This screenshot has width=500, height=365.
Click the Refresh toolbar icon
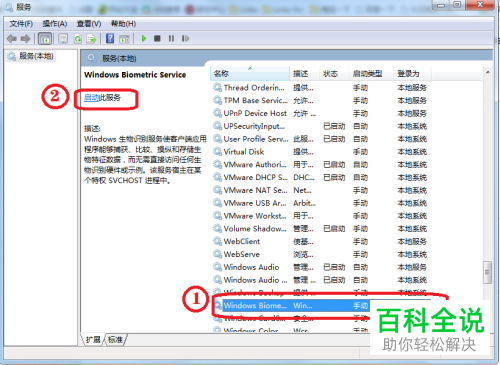78,39
